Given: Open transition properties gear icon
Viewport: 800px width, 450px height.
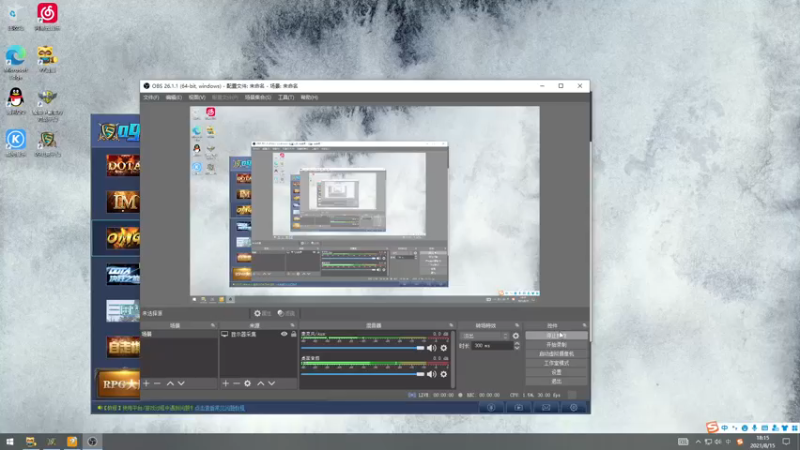Looking at the screenshot, I should [515, 336].
